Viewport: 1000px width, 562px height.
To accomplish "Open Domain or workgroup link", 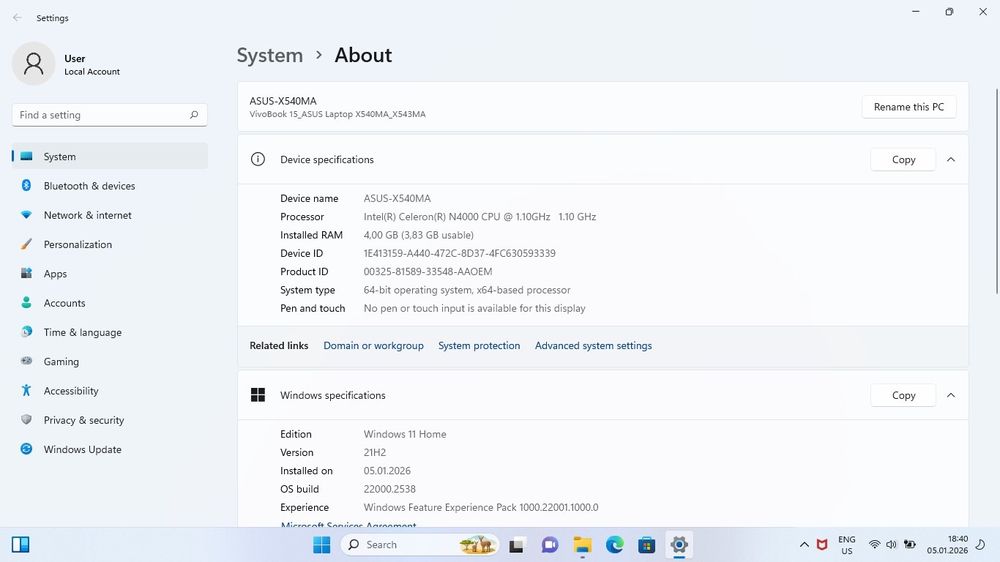I will tap(373, 346).
